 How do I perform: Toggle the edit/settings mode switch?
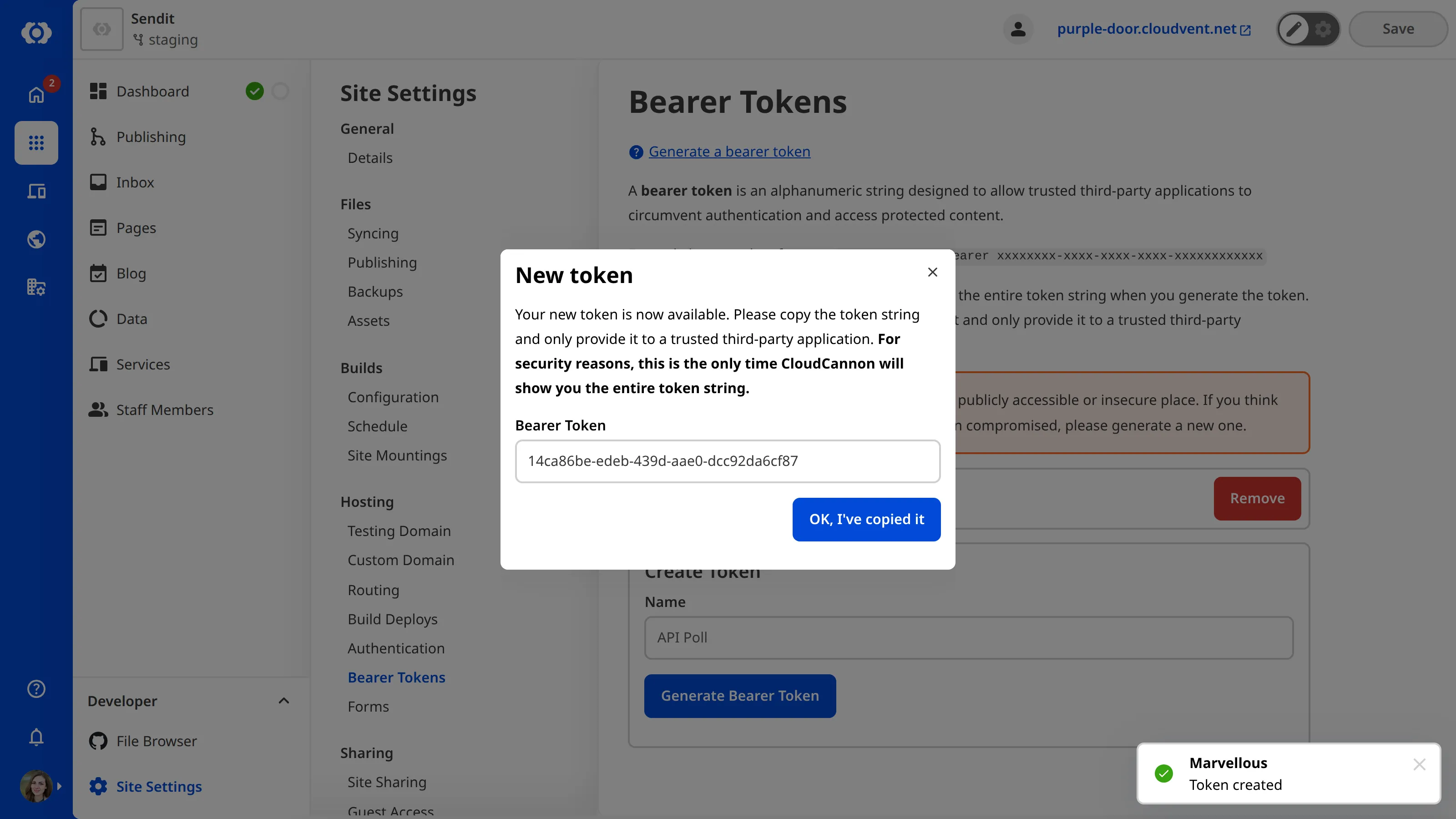[1308, 29]
